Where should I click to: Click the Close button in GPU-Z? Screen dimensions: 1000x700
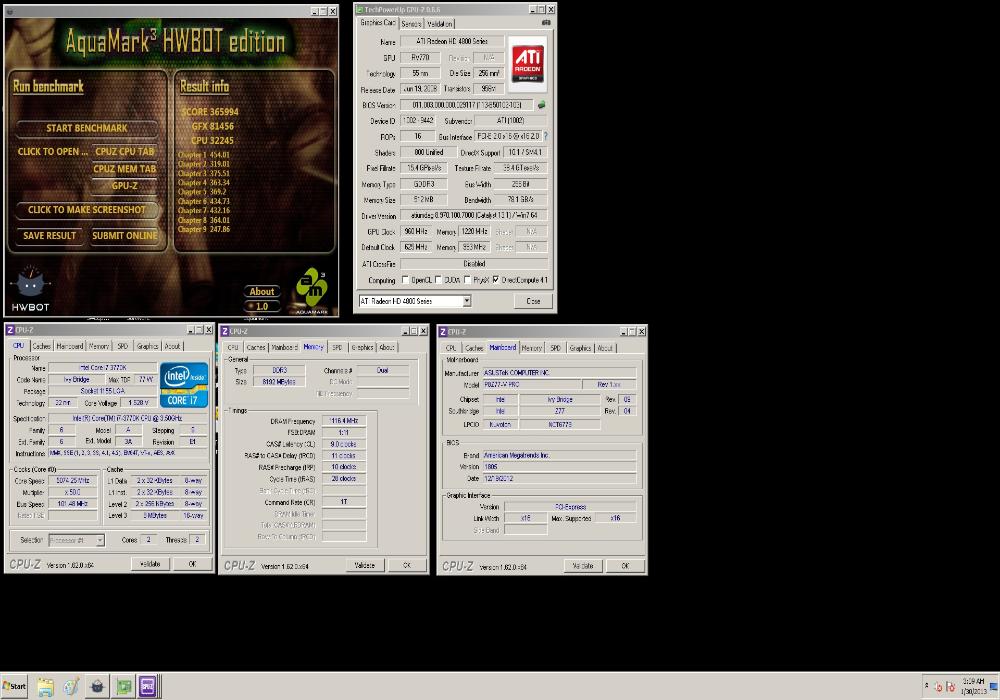coord(533,301)
